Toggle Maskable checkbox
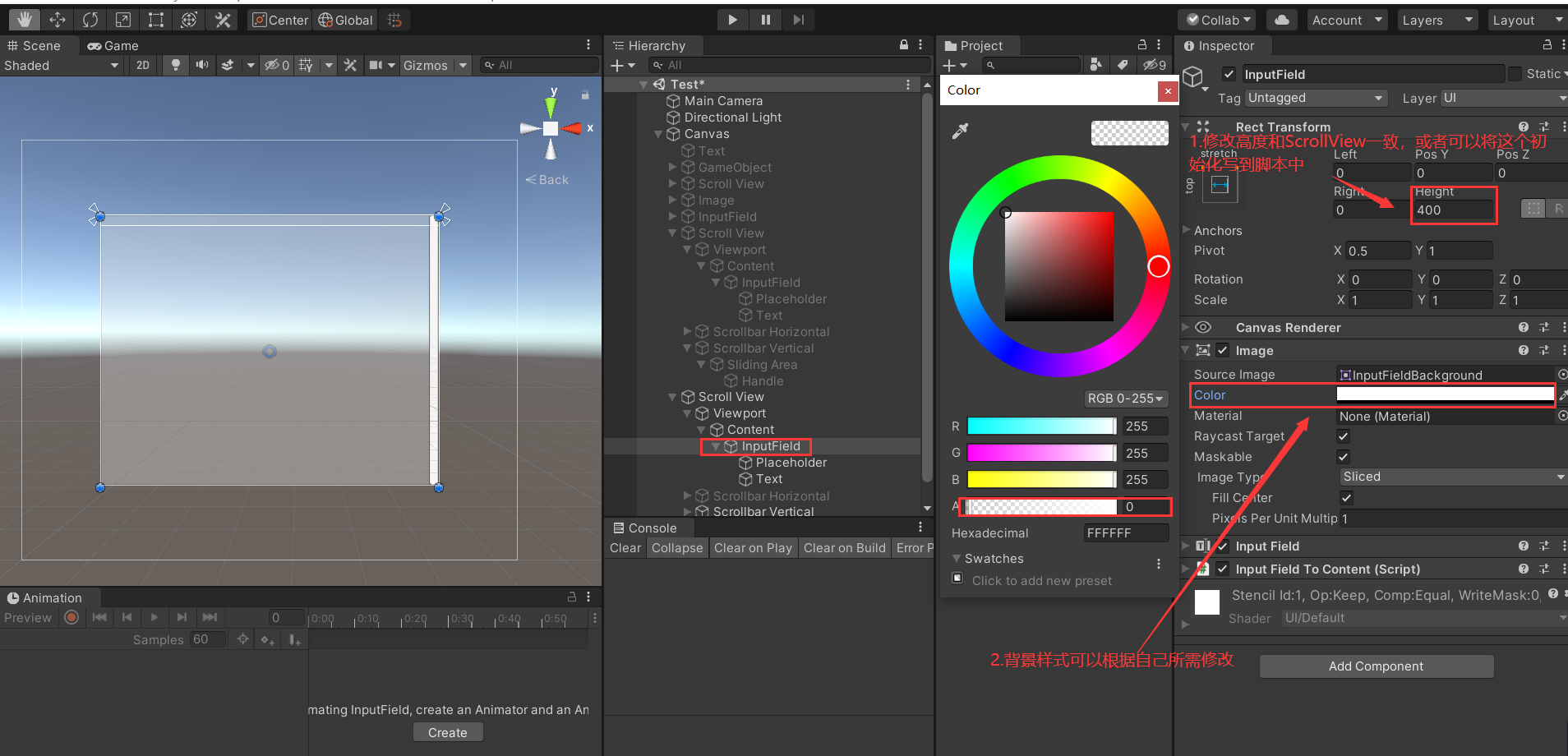 (x=1344, y=457)
